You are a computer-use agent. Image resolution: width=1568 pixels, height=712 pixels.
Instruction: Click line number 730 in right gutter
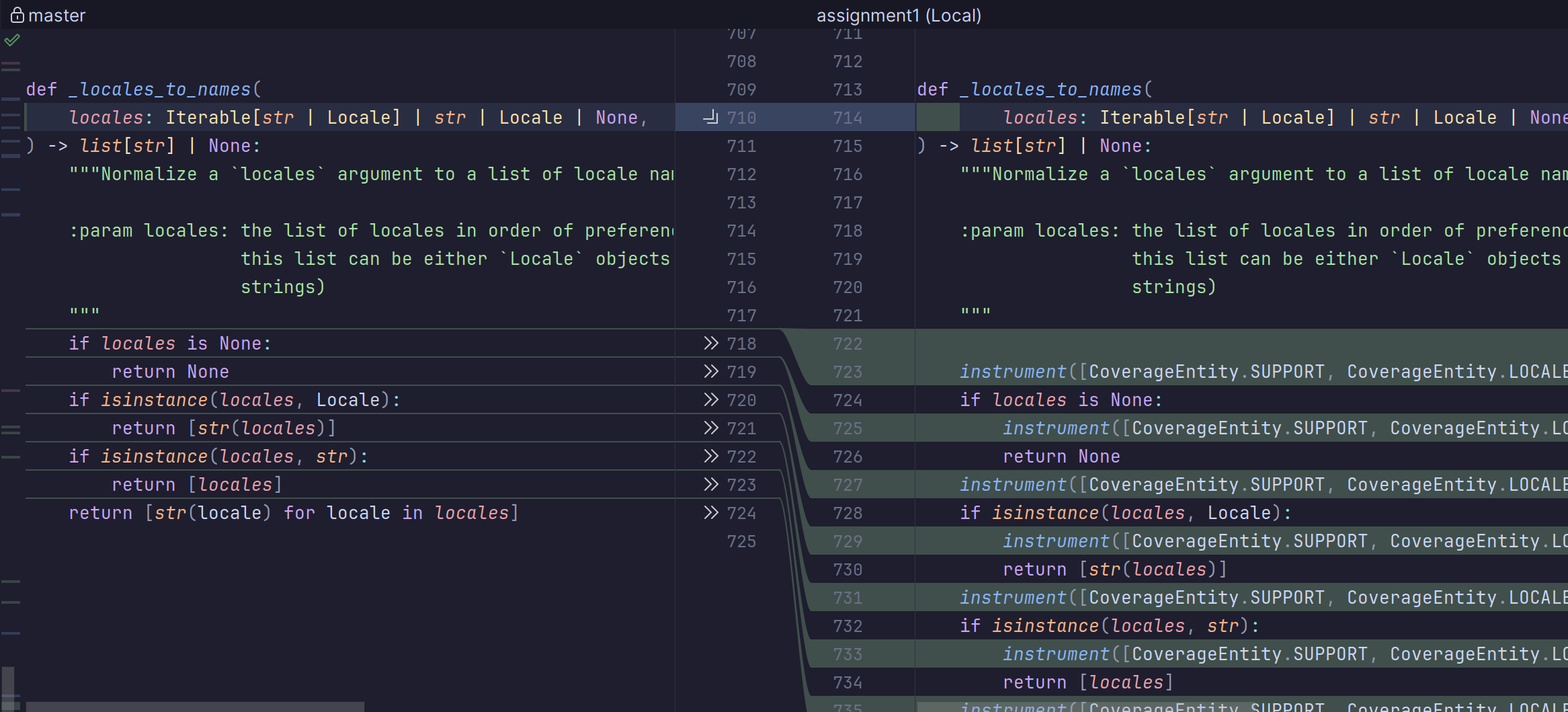coord(848,569)
